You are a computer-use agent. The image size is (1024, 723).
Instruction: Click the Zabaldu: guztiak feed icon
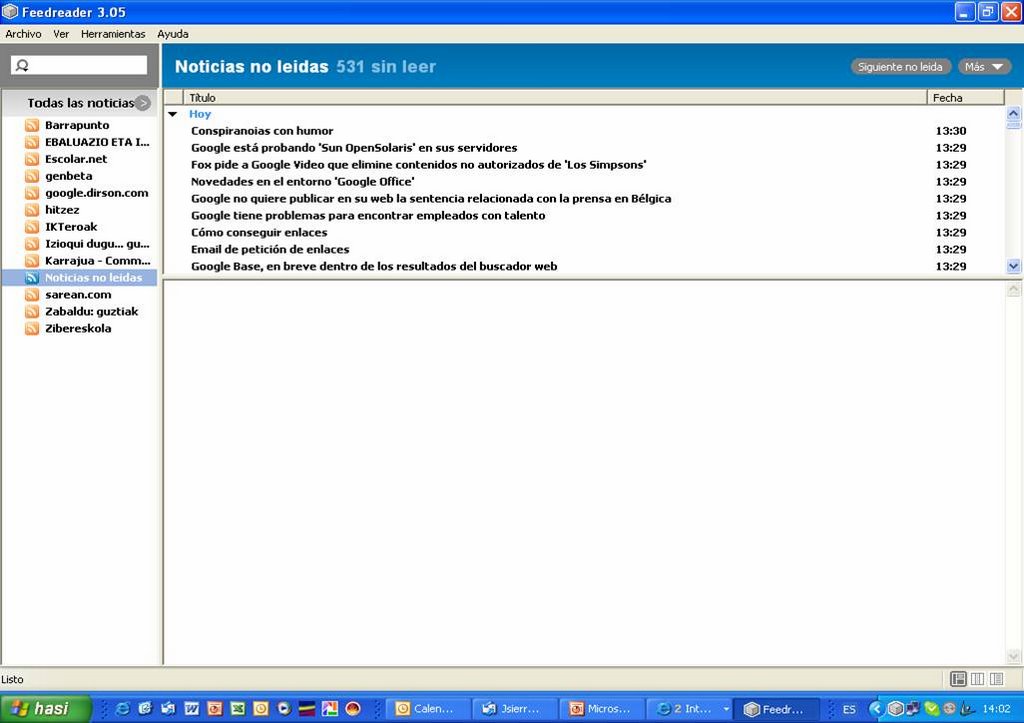[x=32, y=312]
